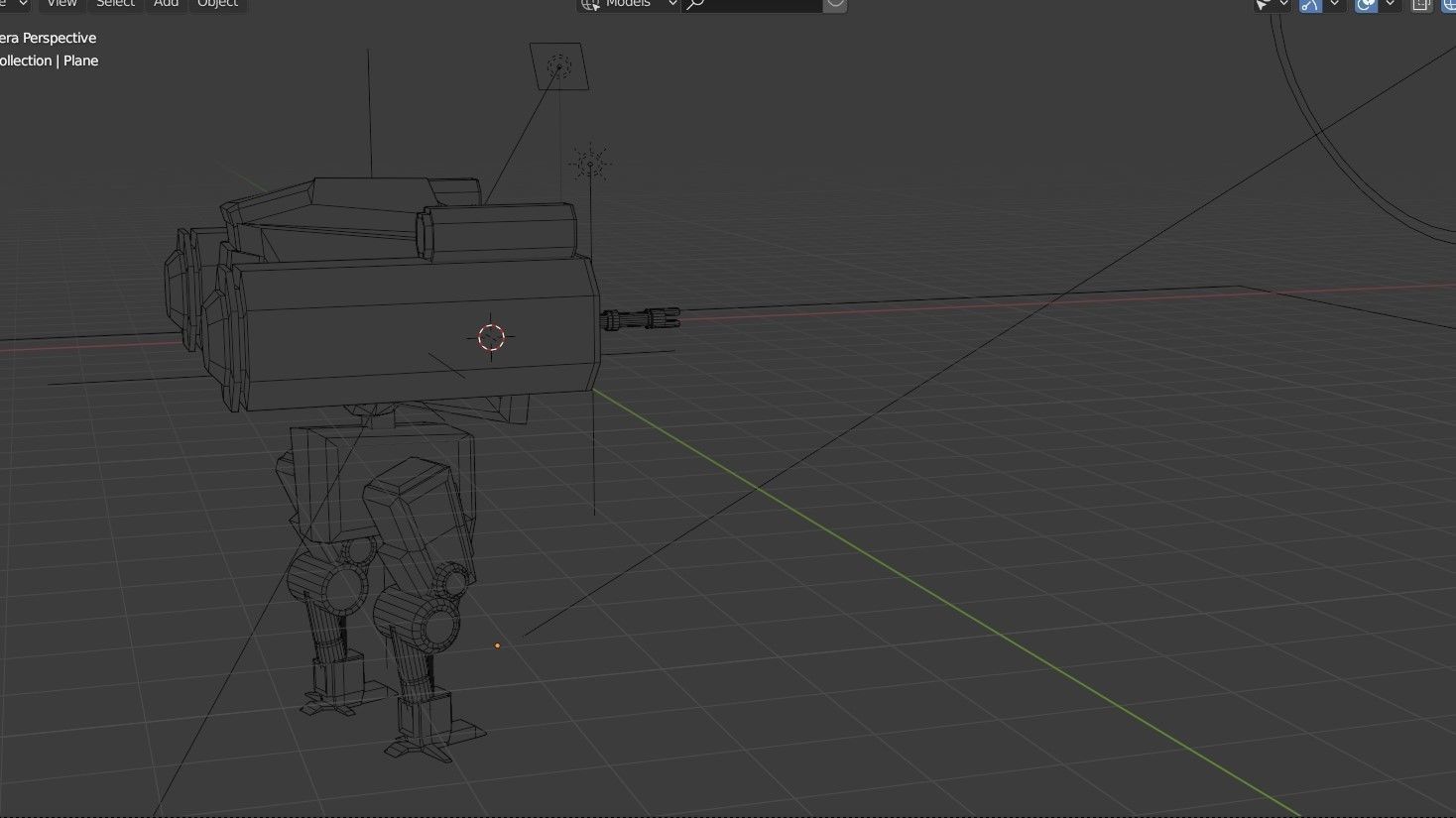Open the View menu in the viewport header

click(61, 4)
